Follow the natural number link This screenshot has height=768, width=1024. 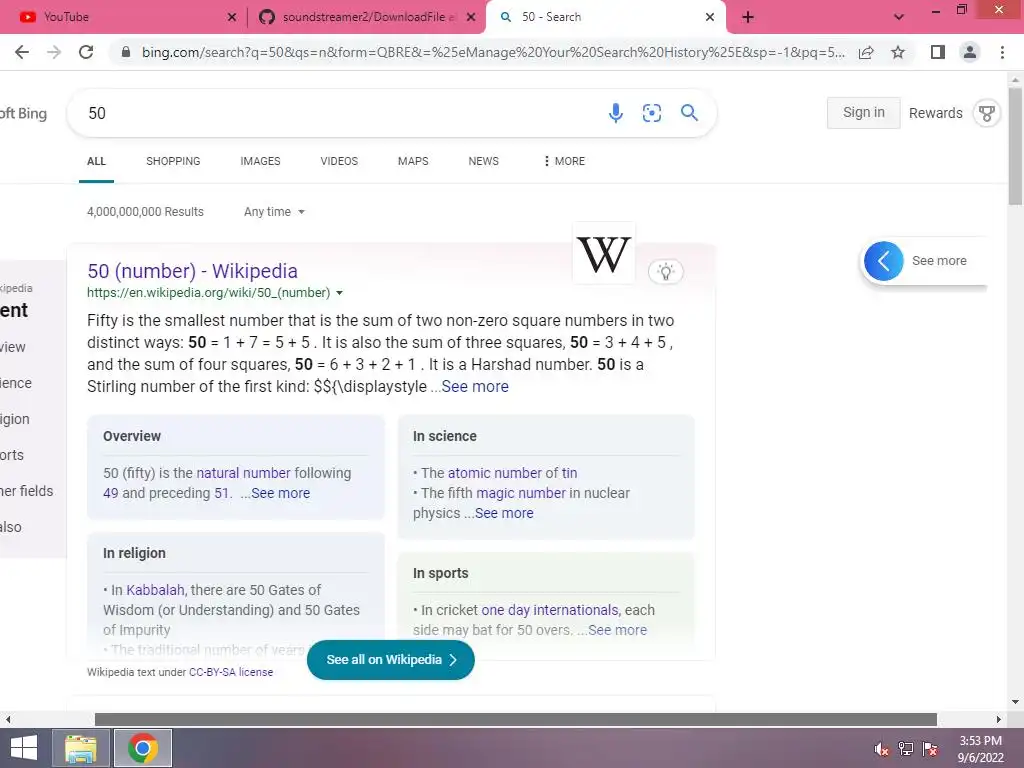click(x=243, y=473)
